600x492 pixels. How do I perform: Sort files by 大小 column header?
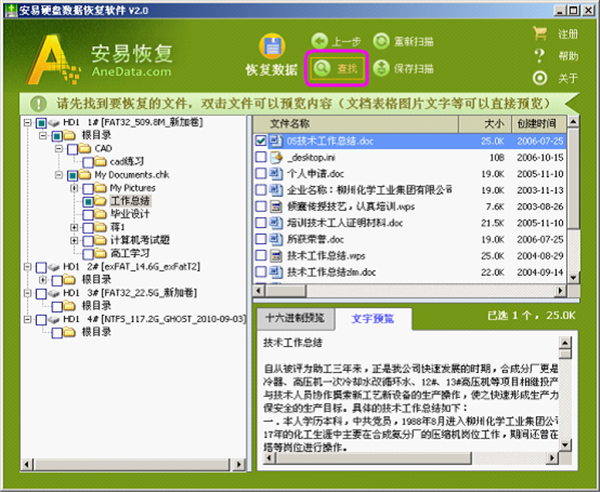pos(493,124)
